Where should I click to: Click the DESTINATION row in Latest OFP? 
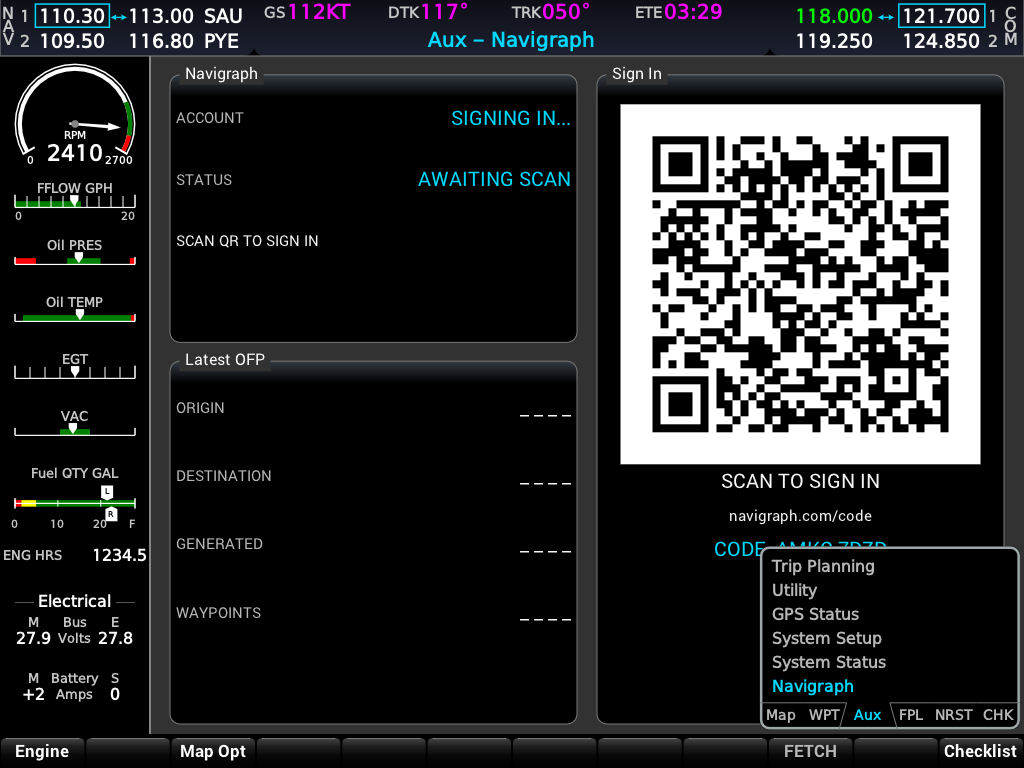pos(374,476)
